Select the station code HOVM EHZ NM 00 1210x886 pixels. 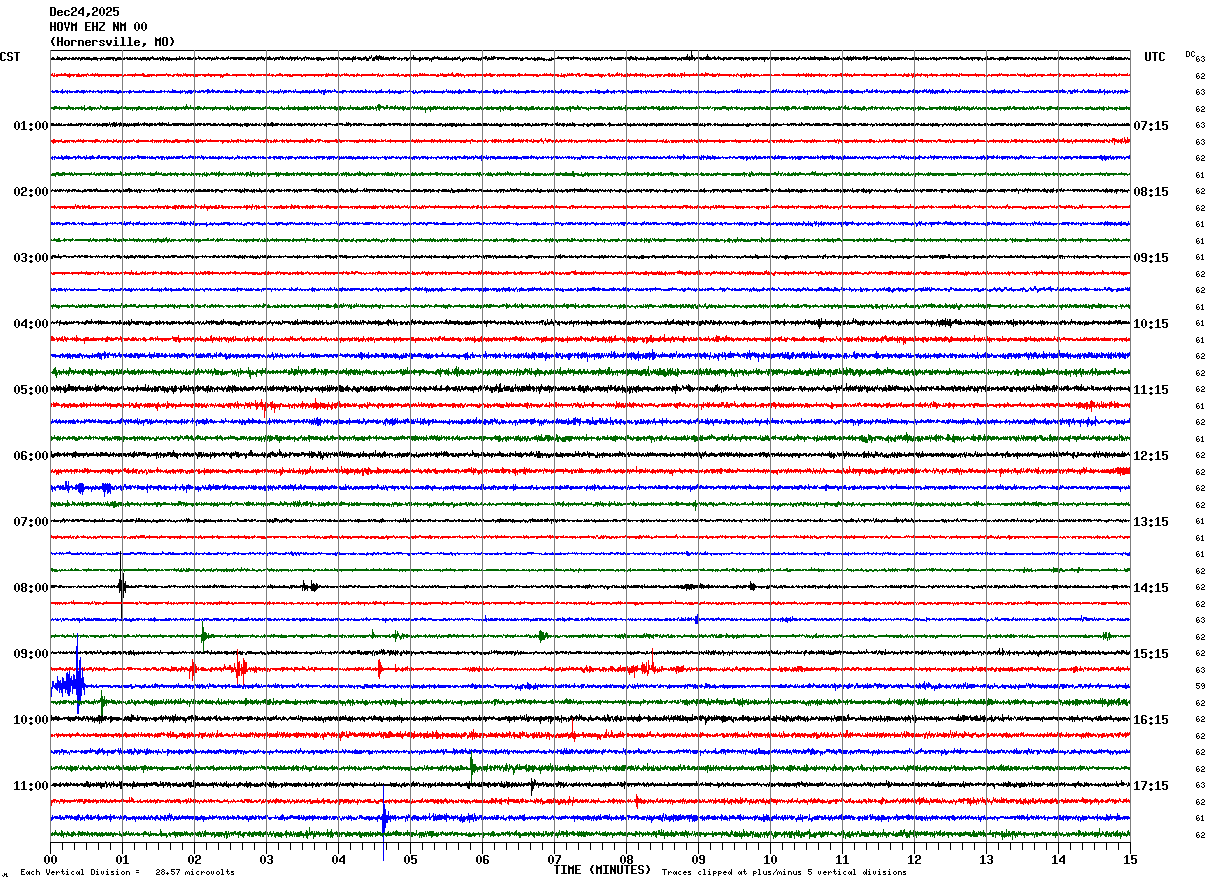[98, 27]
